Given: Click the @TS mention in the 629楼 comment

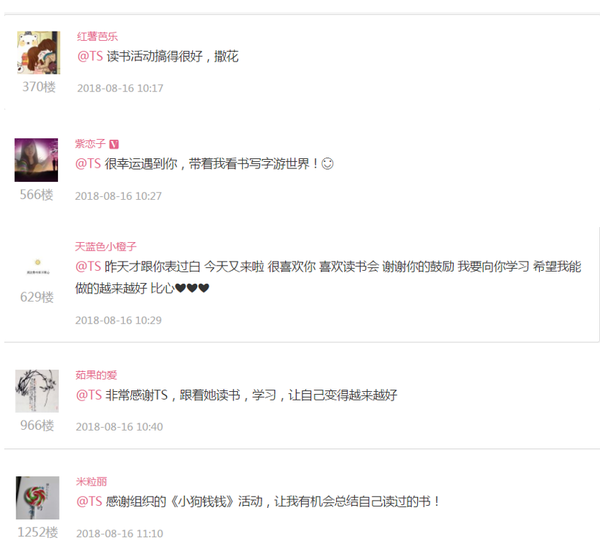Looking at the screenshot, I should (x=88, y=266).
